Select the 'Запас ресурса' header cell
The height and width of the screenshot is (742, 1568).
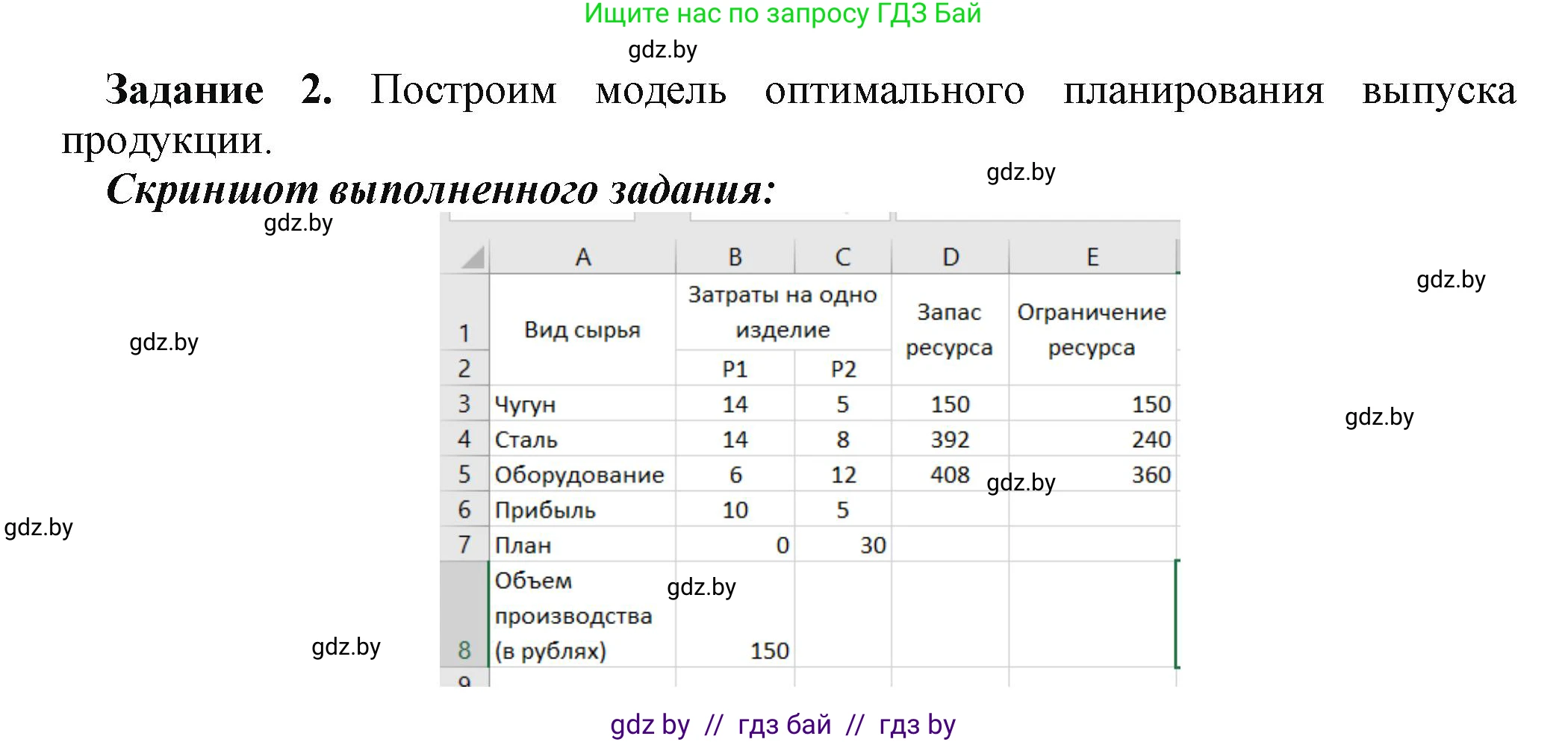[950, 331]
